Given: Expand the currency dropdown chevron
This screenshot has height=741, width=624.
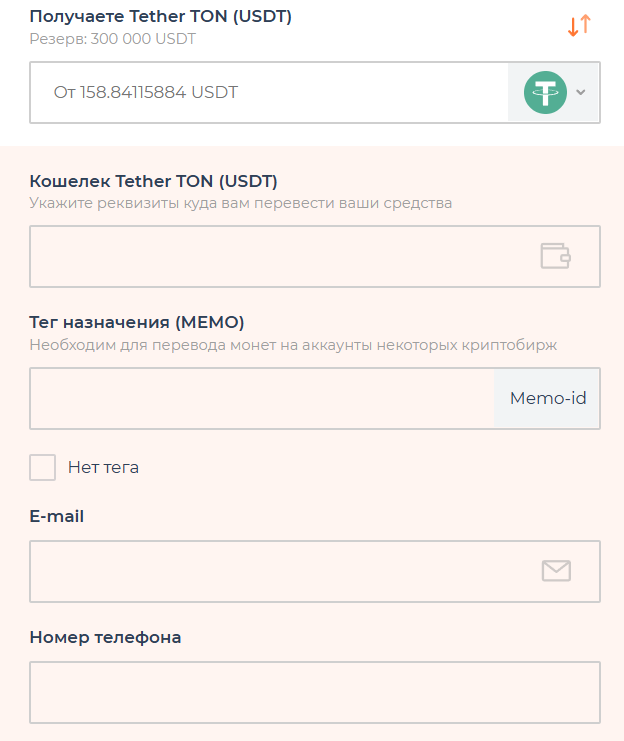Looking at the screenshot, I should [x=581, y=93].
